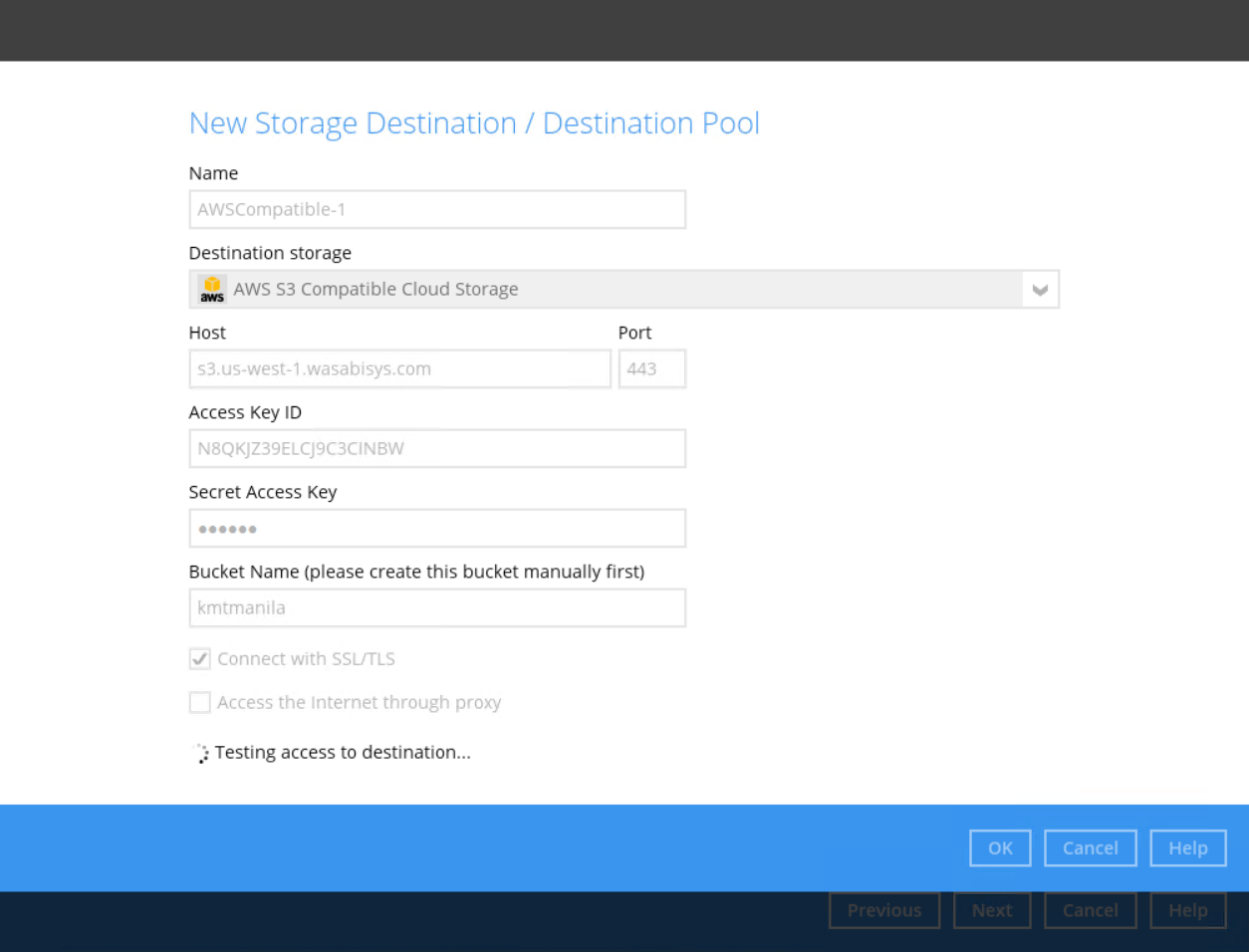Open Help in the dark bottom footer

coord(1187,910)
